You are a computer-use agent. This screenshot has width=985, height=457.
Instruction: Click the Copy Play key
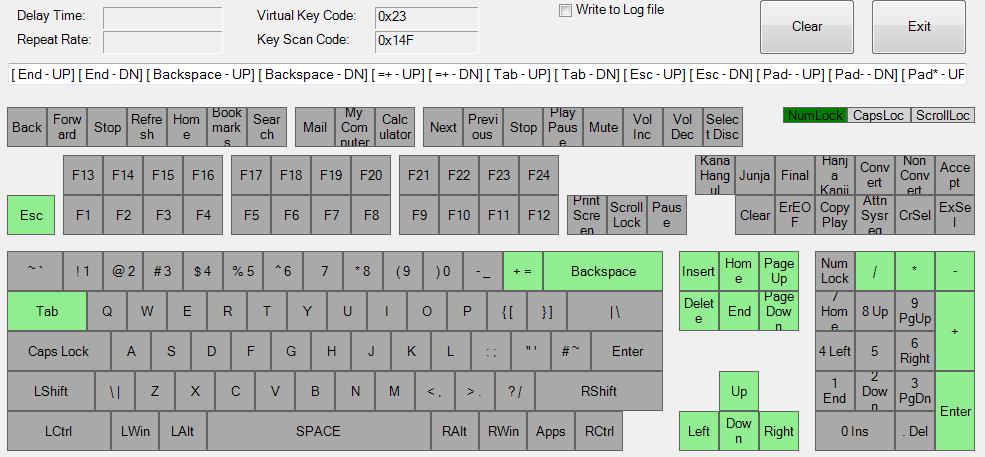[x=835, y=215]
